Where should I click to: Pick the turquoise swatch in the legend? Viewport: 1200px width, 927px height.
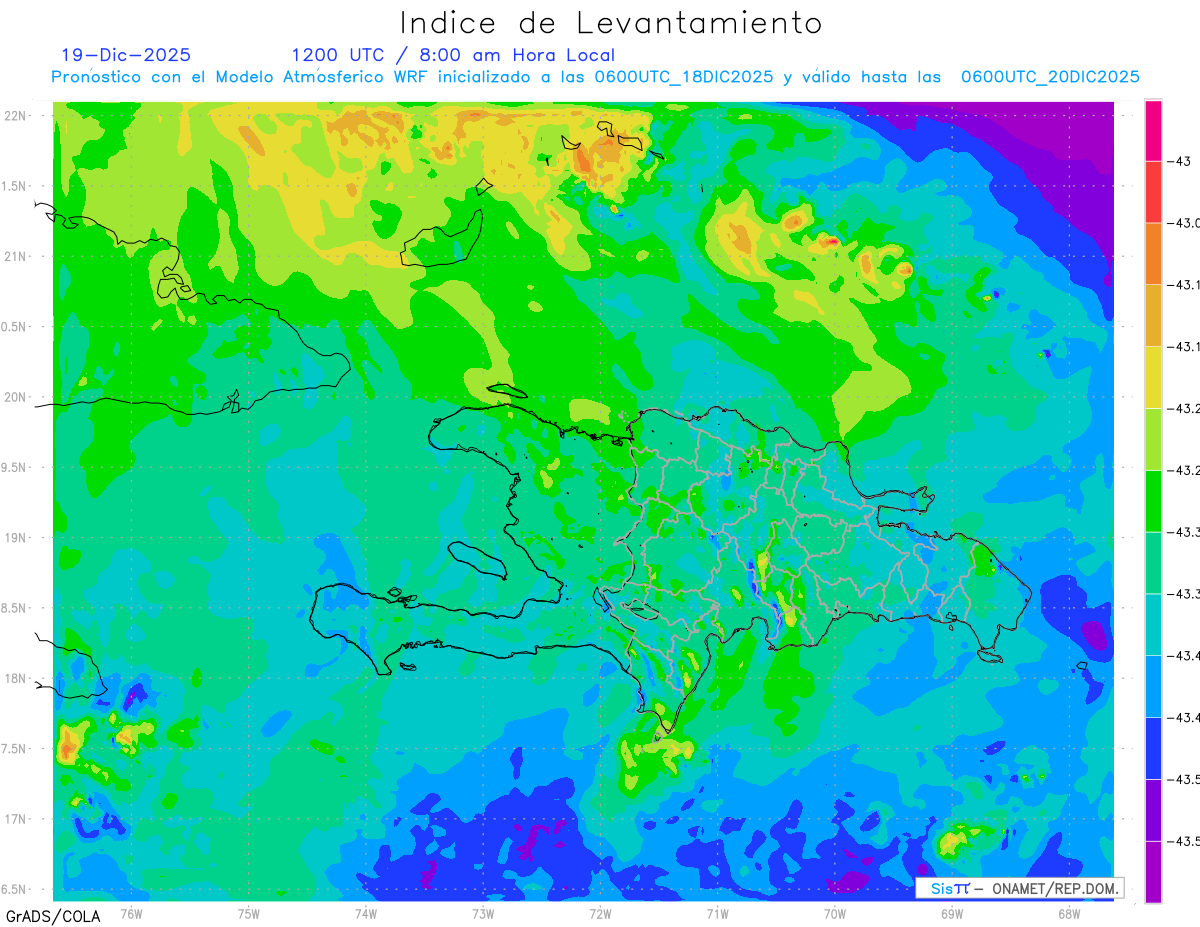1153,625
